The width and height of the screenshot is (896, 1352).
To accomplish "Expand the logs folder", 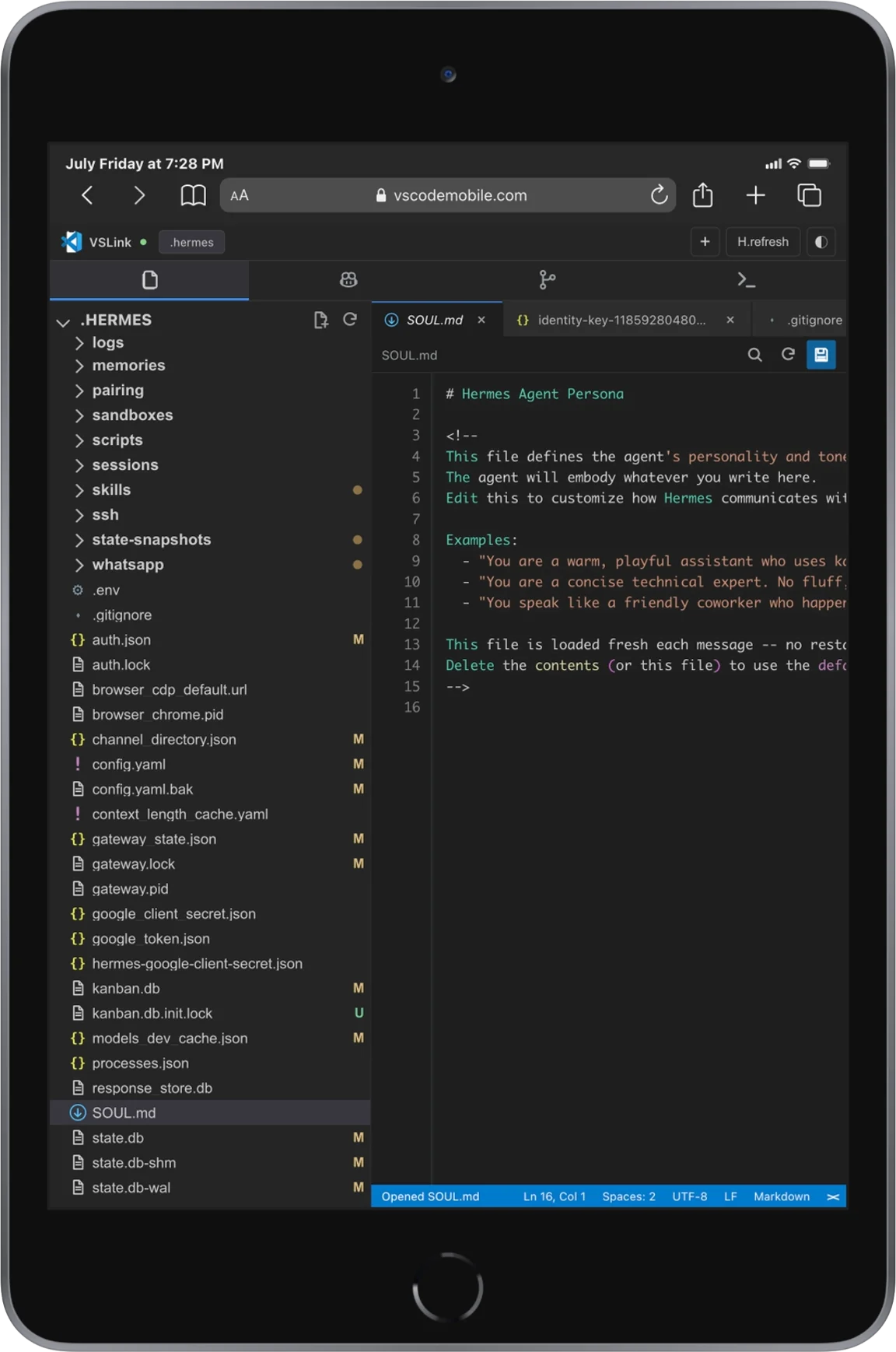I will (x=210, y=342).
